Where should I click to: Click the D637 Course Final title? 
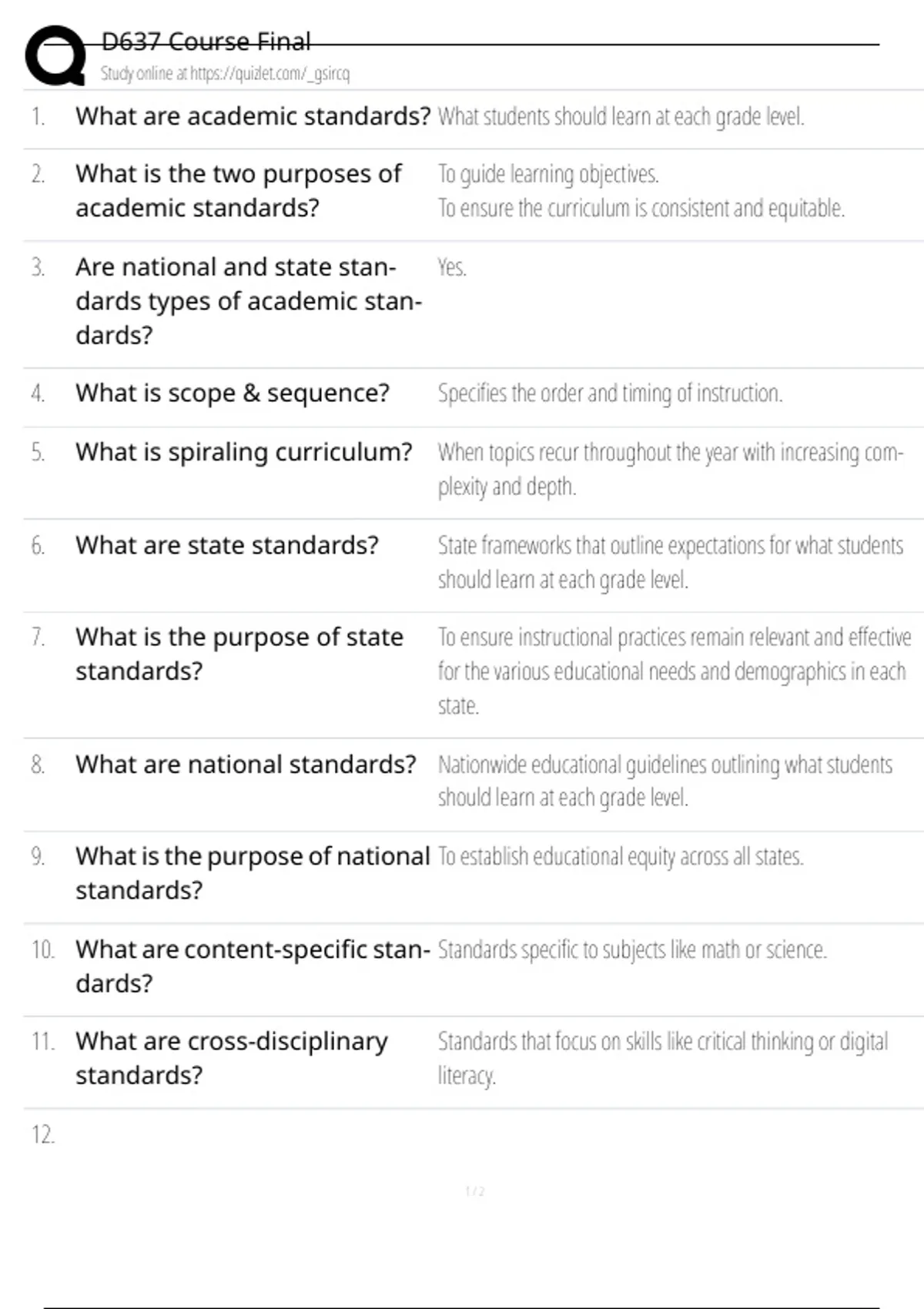coord(206,42)
